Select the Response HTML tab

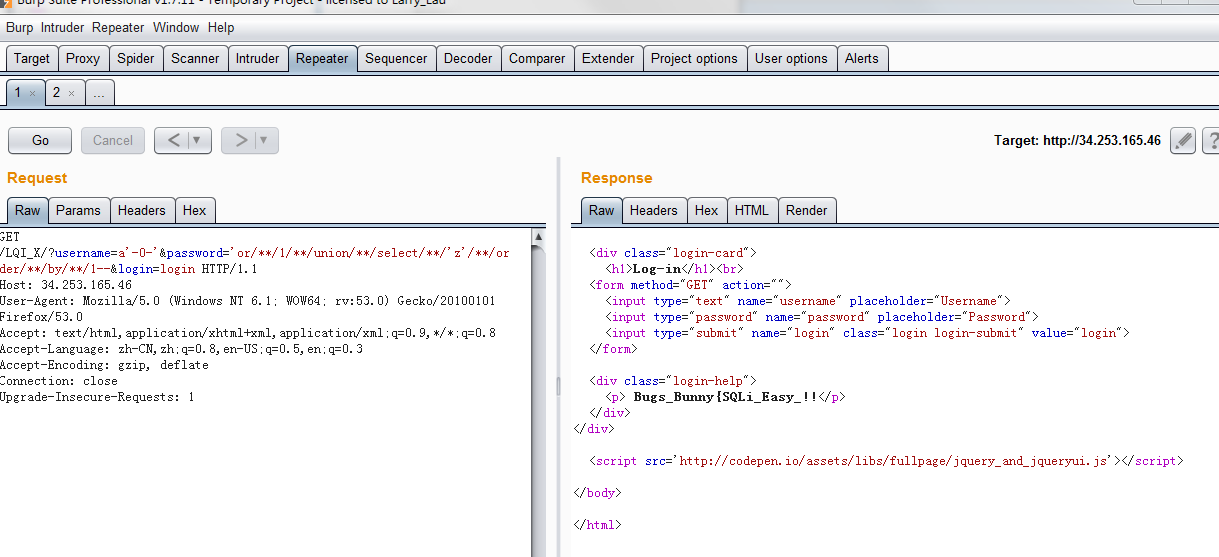[752, 210]
